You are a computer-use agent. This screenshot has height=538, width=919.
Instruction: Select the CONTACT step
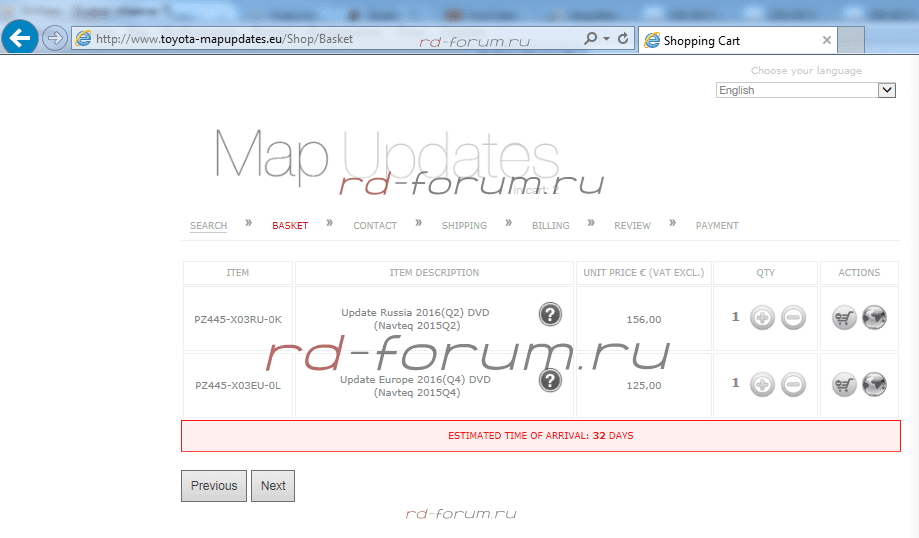point(375,226)
